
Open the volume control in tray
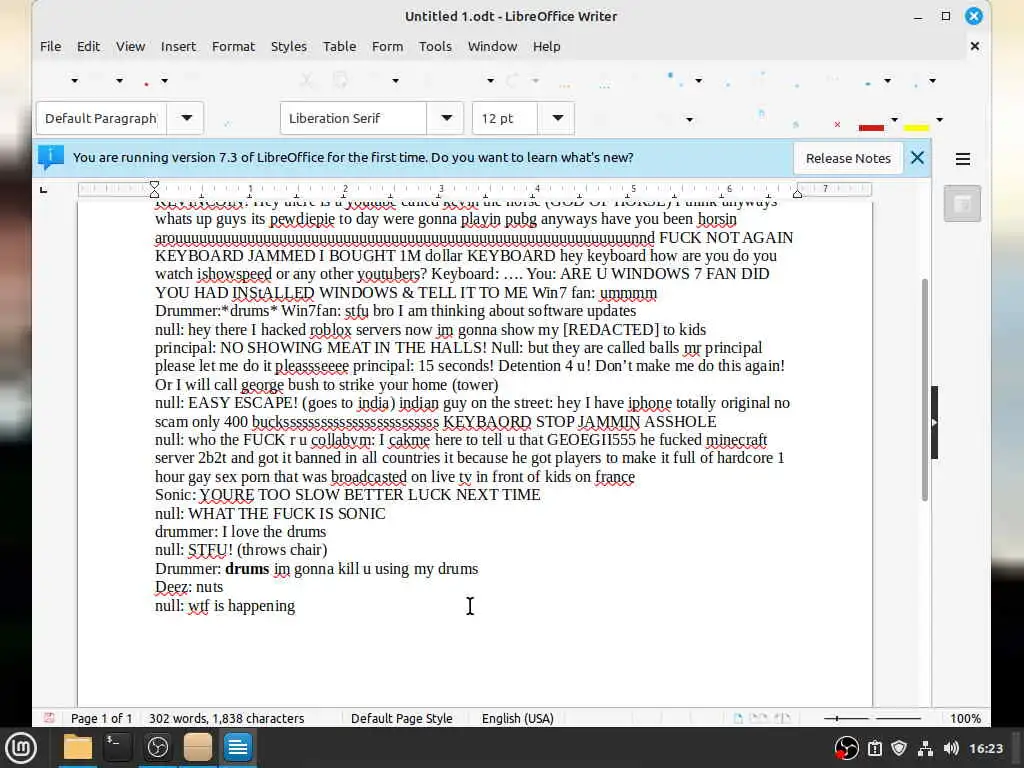pyautogui.click(x=951, y=748)
